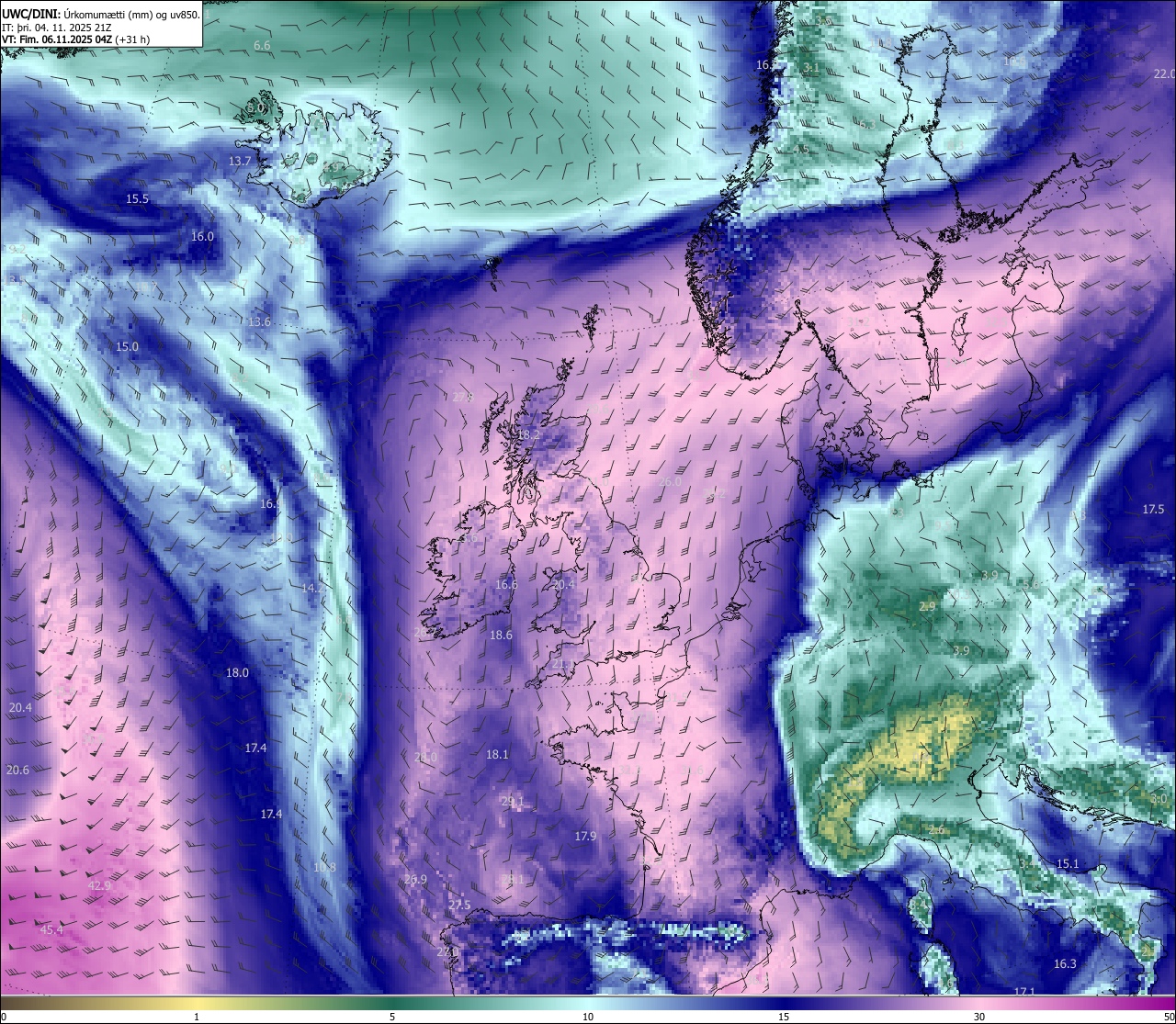Click the 0 tick on the color scale
The height and width of the screenshot is (1024, 1176).
click(4, 1017)
